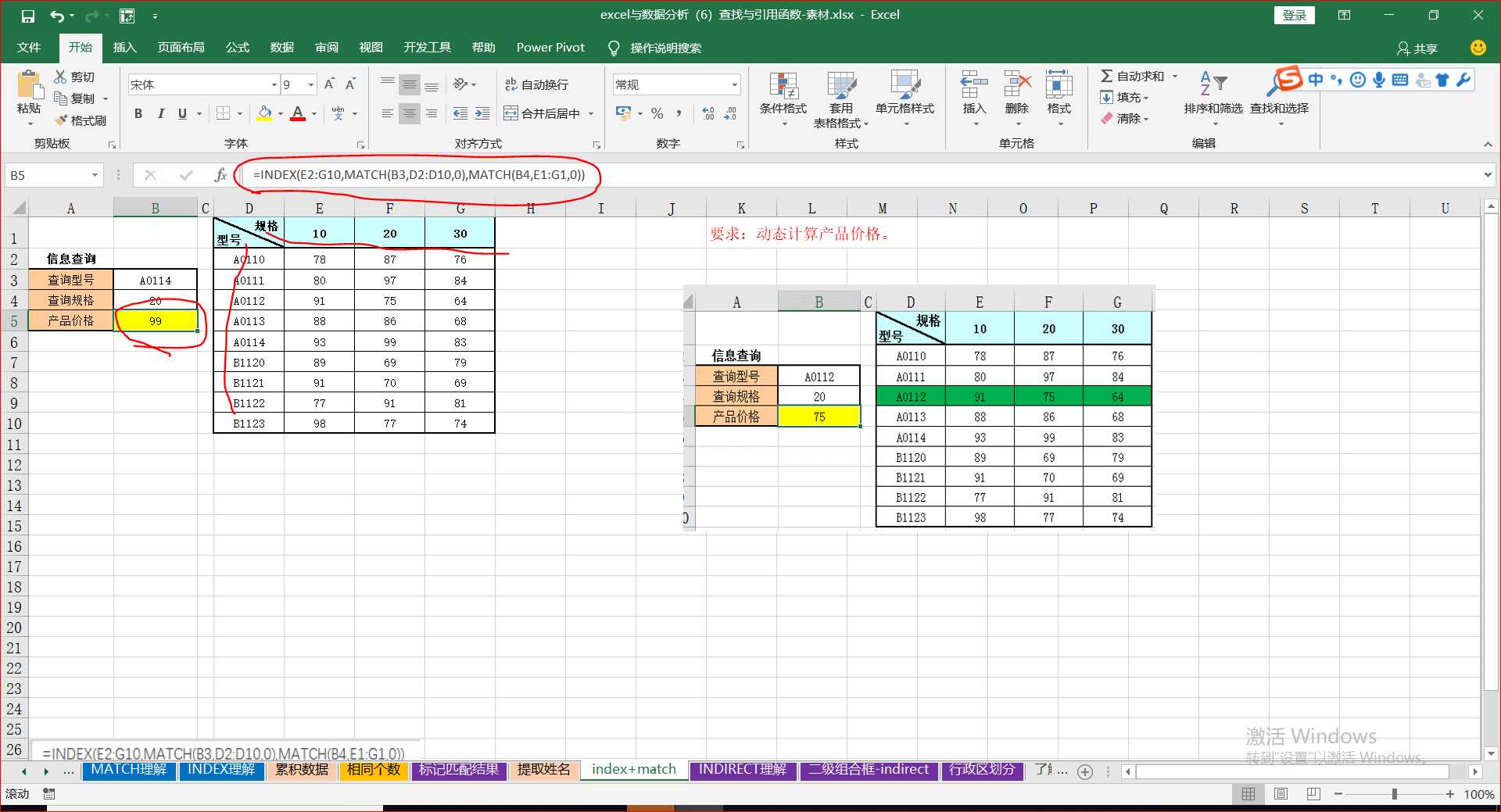1501x812 pixels.
Task: Toggle Bold formatting
Action: point(138,113)
